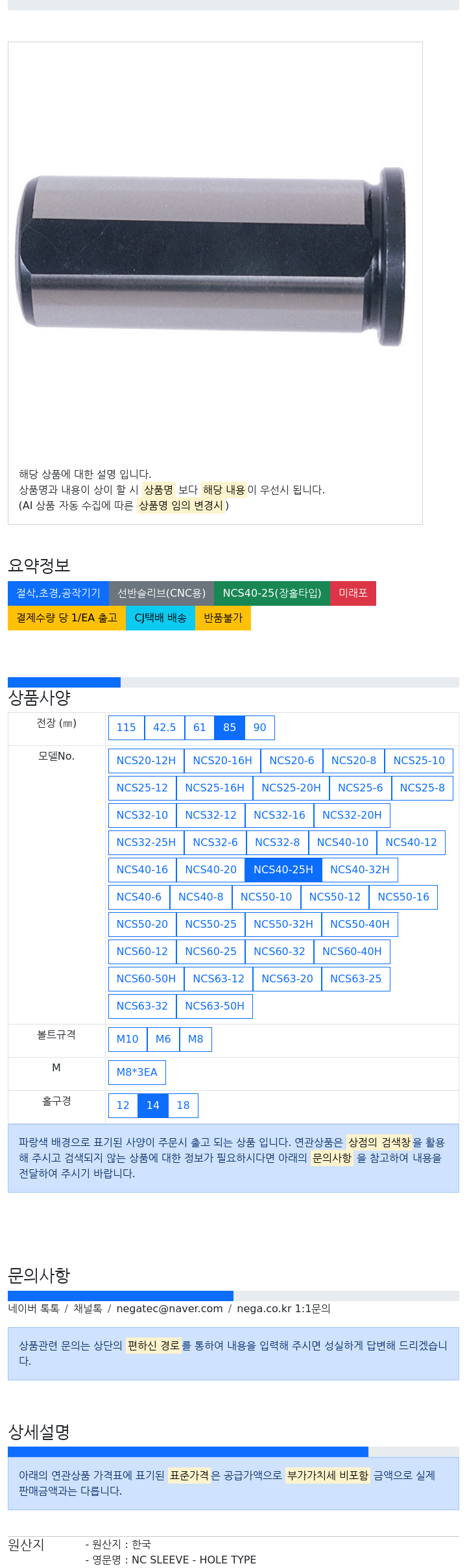Select model NCS63-50H
The image size is (467, 1568).
(x=215, y=1006)
